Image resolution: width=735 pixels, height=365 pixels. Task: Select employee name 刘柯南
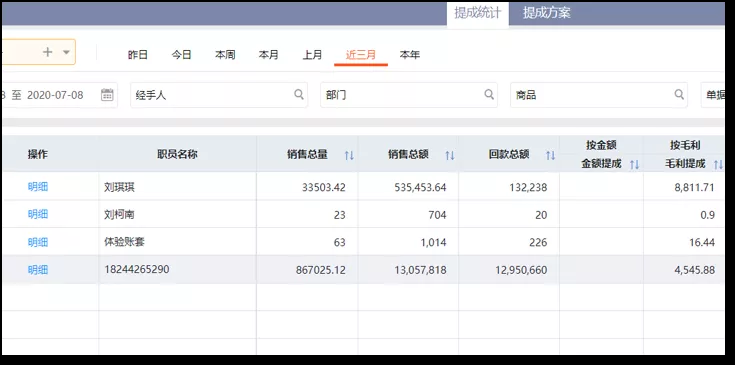tap(120, 215)
